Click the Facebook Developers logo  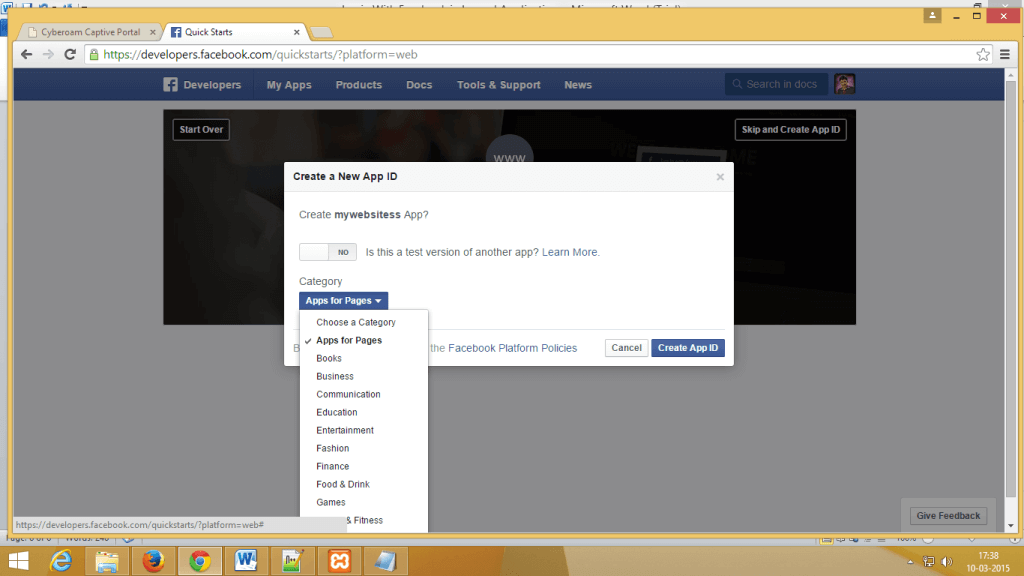point(202,85)
